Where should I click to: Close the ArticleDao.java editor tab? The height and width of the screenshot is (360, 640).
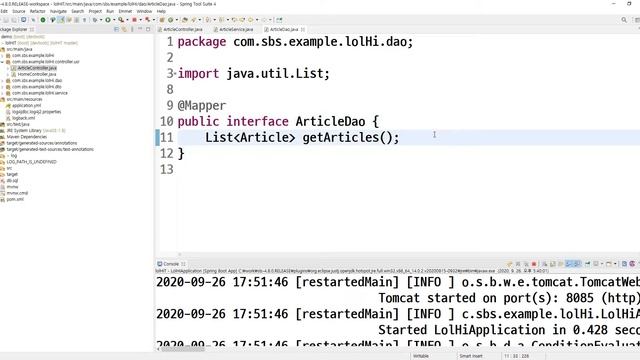click(302, 29)
